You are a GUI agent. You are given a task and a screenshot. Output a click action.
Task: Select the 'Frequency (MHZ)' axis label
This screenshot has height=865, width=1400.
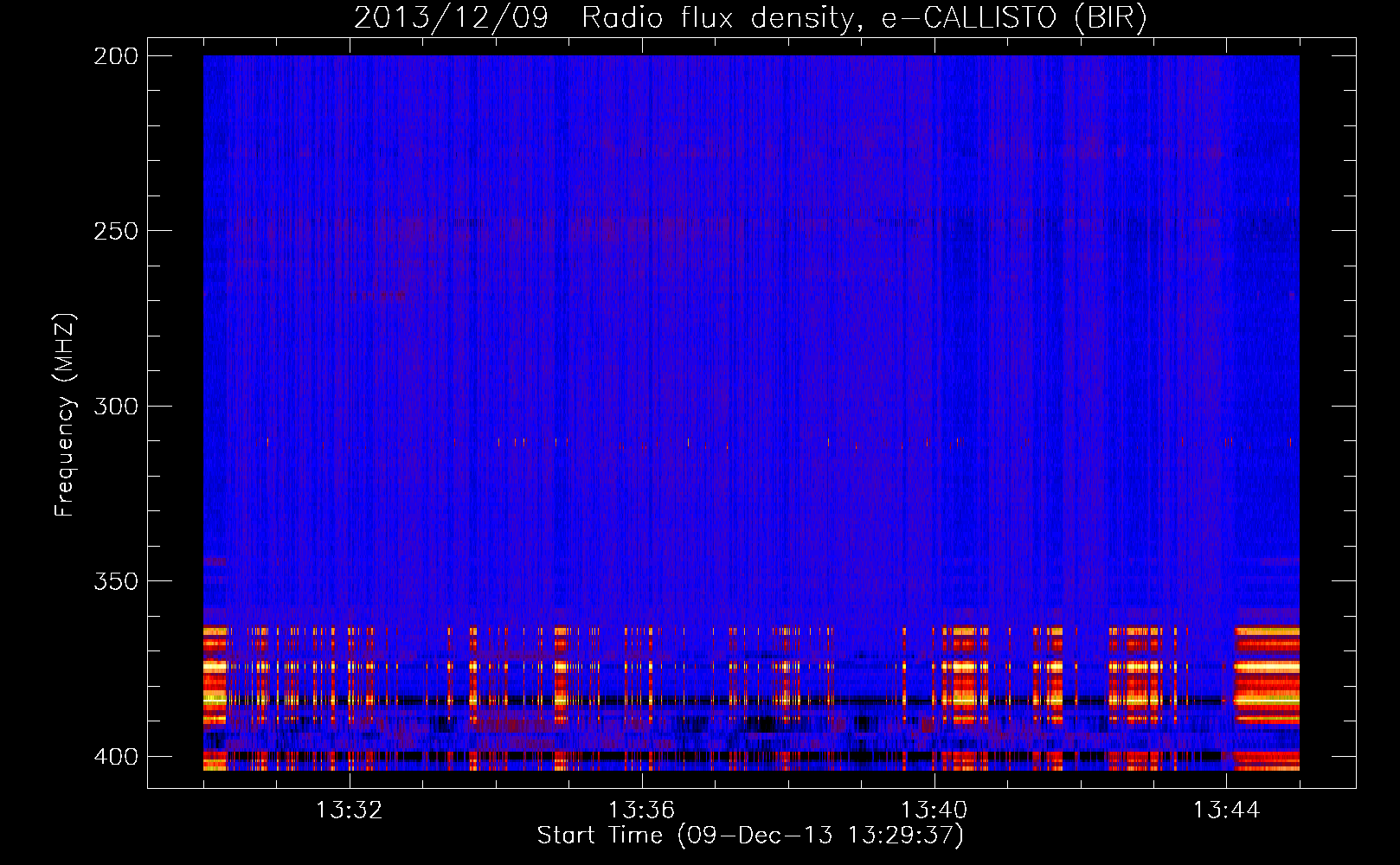pyautogui.click(x=64, y=415)
